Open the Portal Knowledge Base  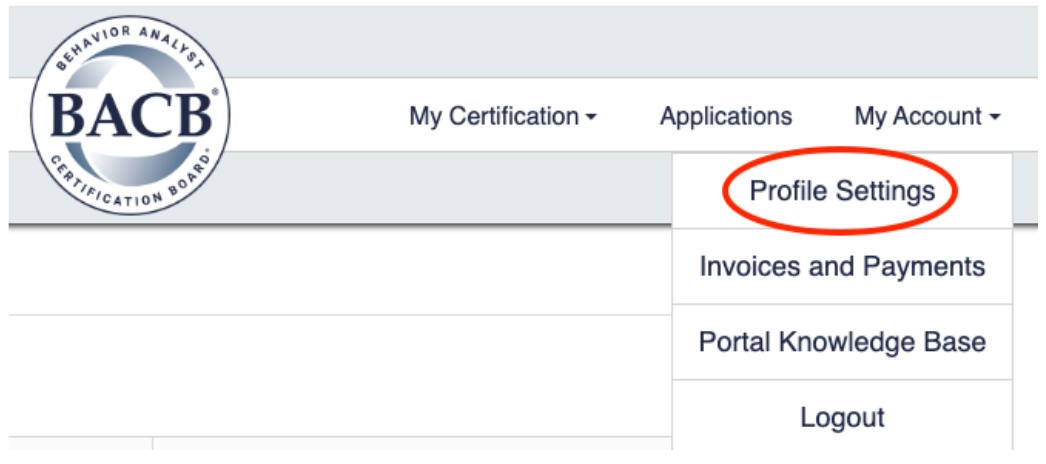(x=842, y=342)
